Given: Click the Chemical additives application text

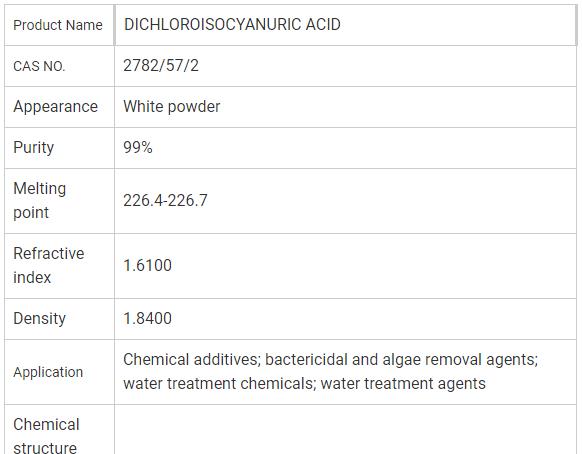Looking at the screenshot, I should tap(191, 359).
